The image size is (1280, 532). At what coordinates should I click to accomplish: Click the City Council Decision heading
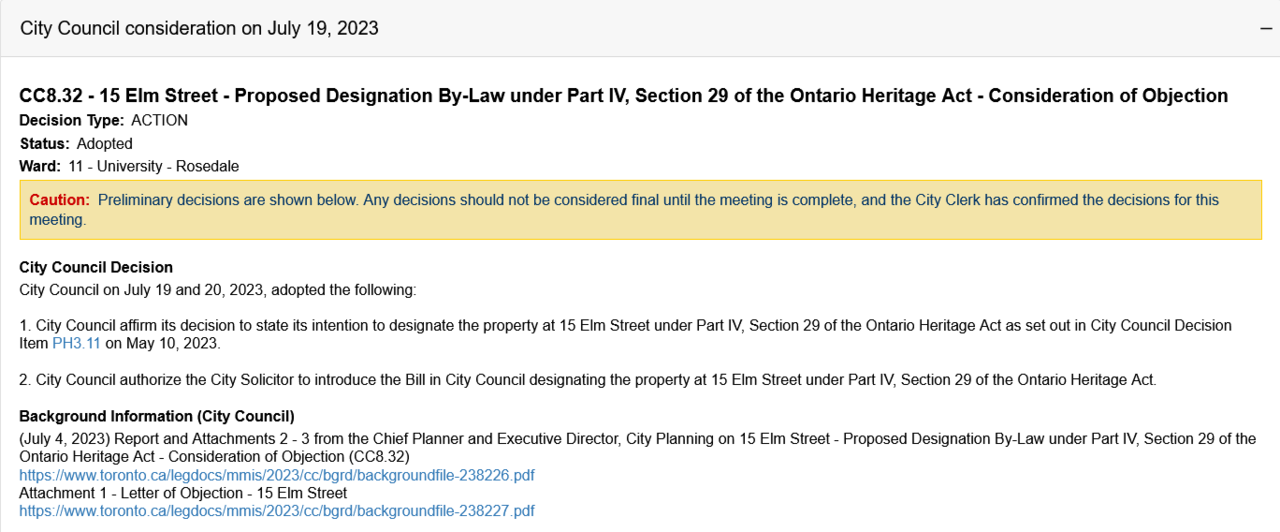[x=96, y=267]
